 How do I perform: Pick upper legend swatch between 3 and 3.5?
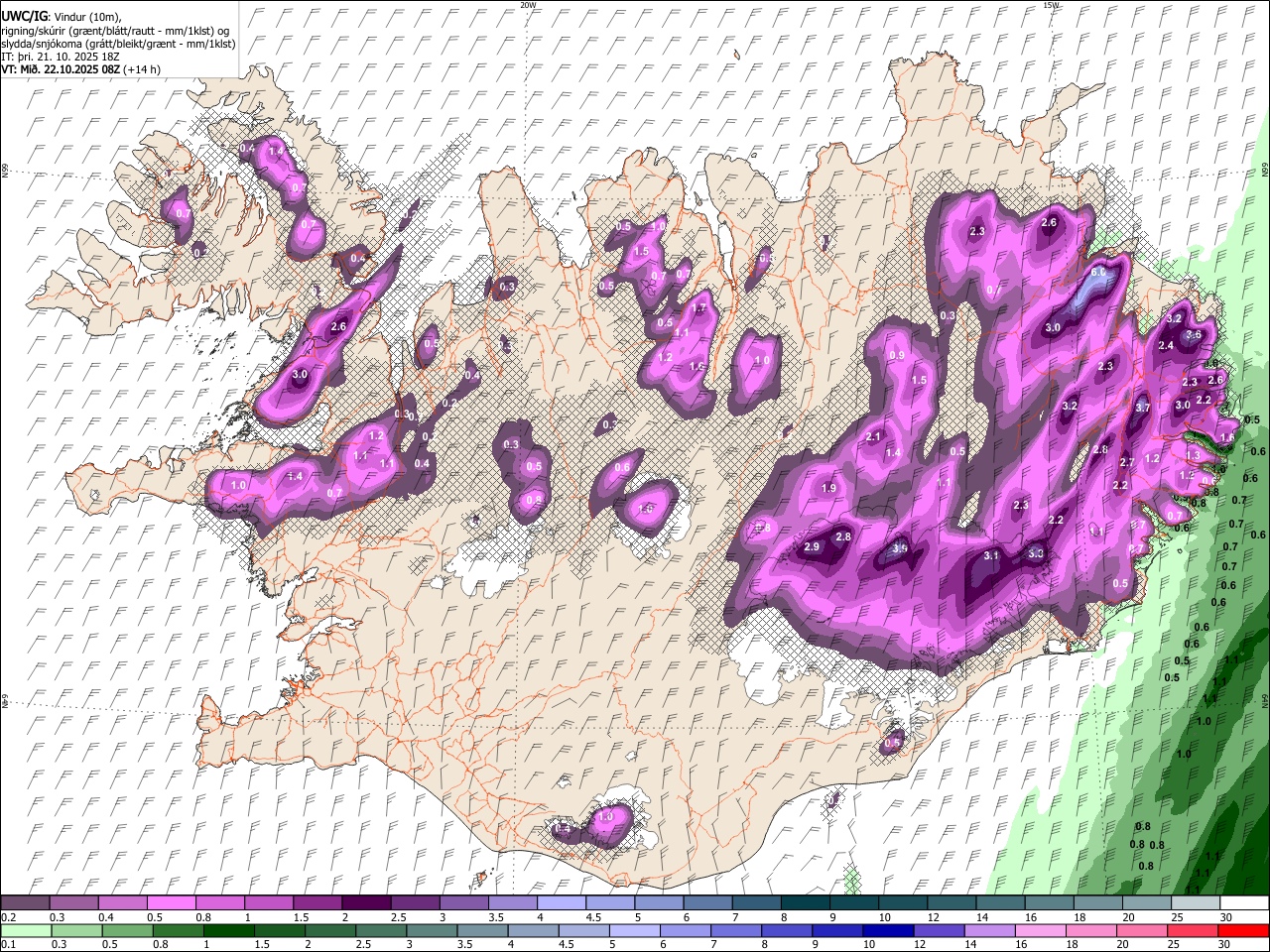click(463, 902)
